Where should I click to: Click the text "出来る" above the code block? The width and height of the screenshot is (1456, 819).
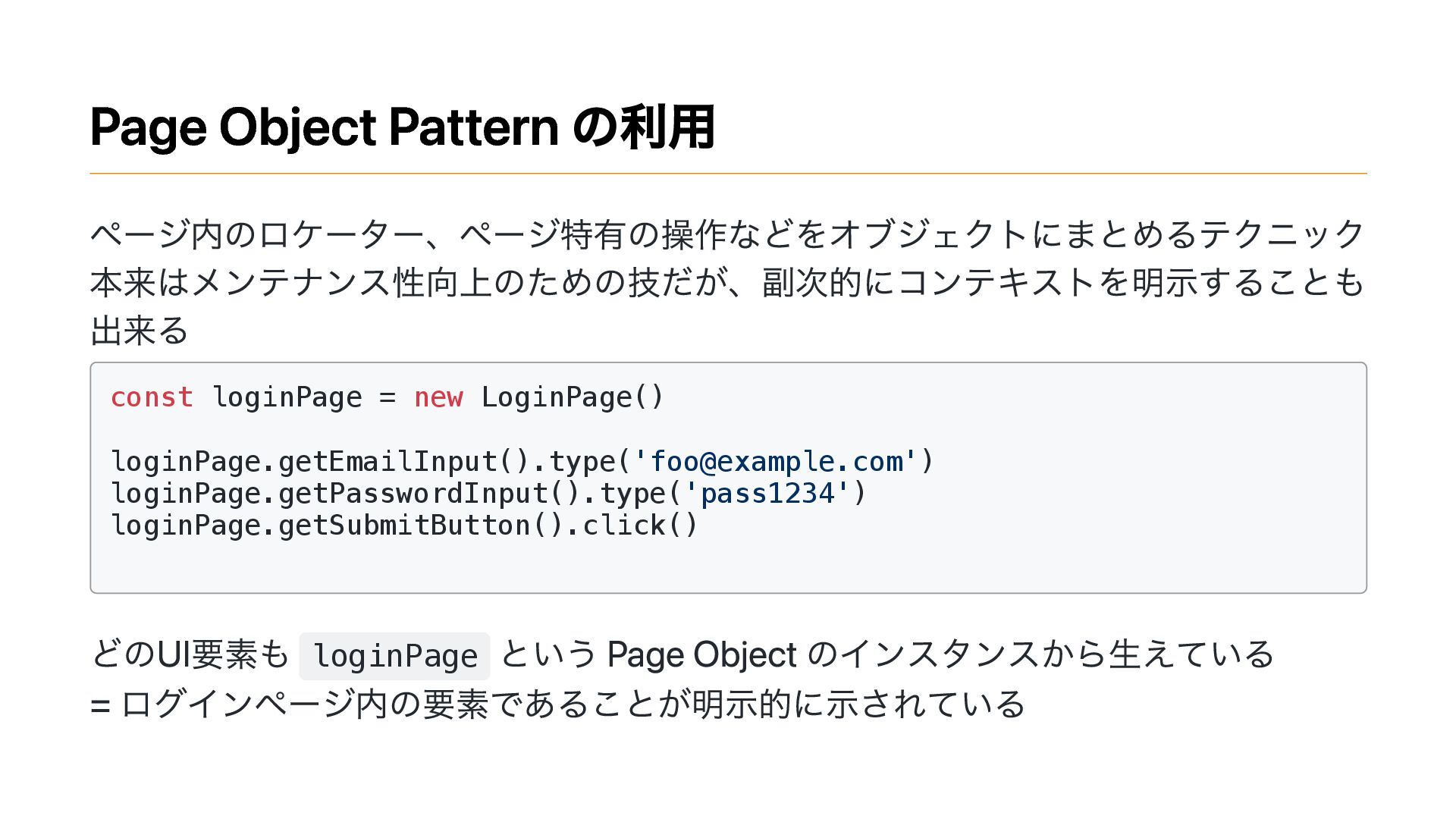140,331
